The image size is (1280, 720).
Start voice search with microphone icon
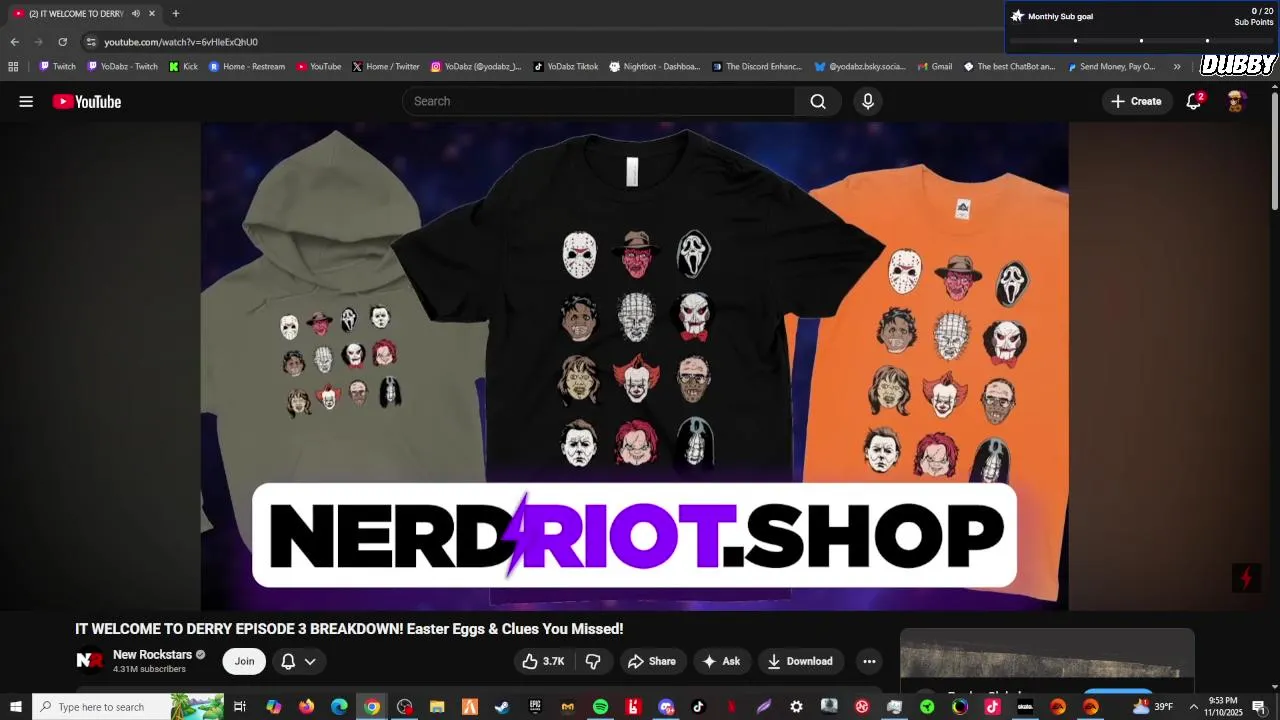click(868, 101)
